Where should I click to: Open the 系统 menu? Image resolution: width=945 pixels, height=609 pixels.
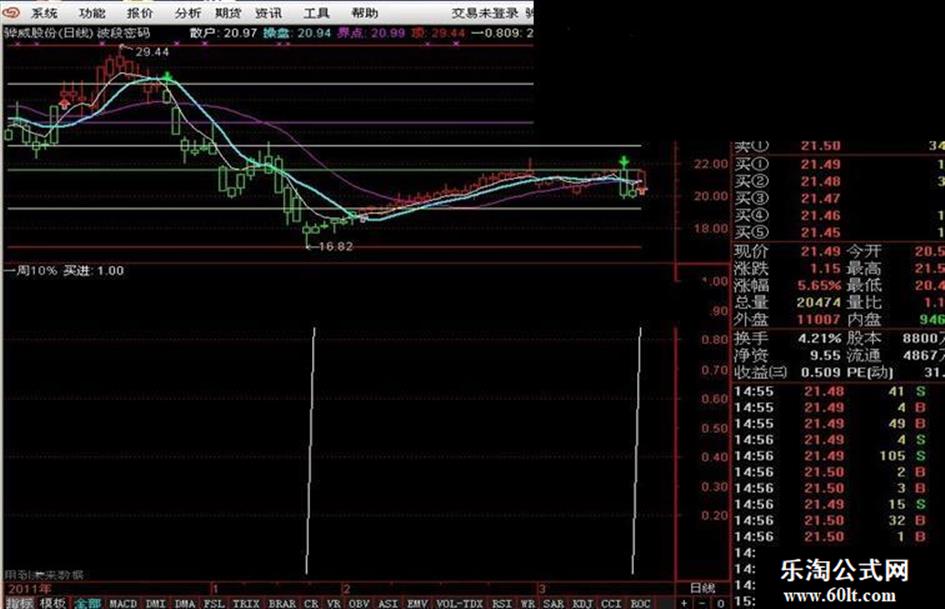44,13
